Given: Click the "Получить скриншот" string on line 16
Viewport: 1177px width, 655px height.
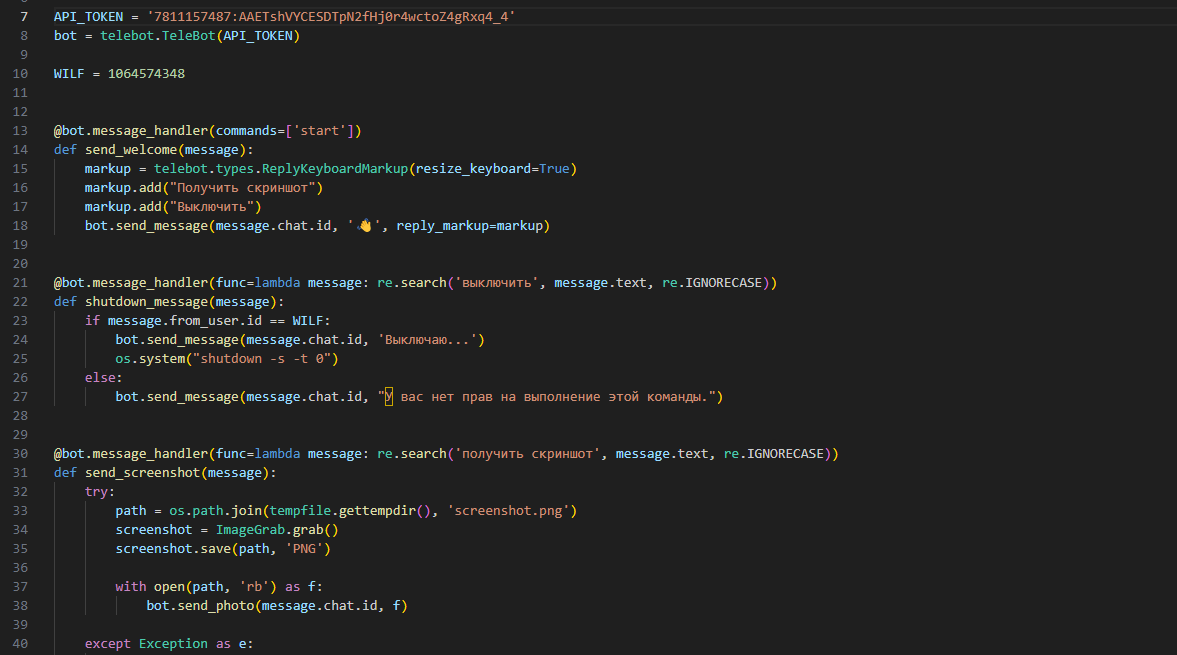Looking at the screenshot, I should coord(242,188).
